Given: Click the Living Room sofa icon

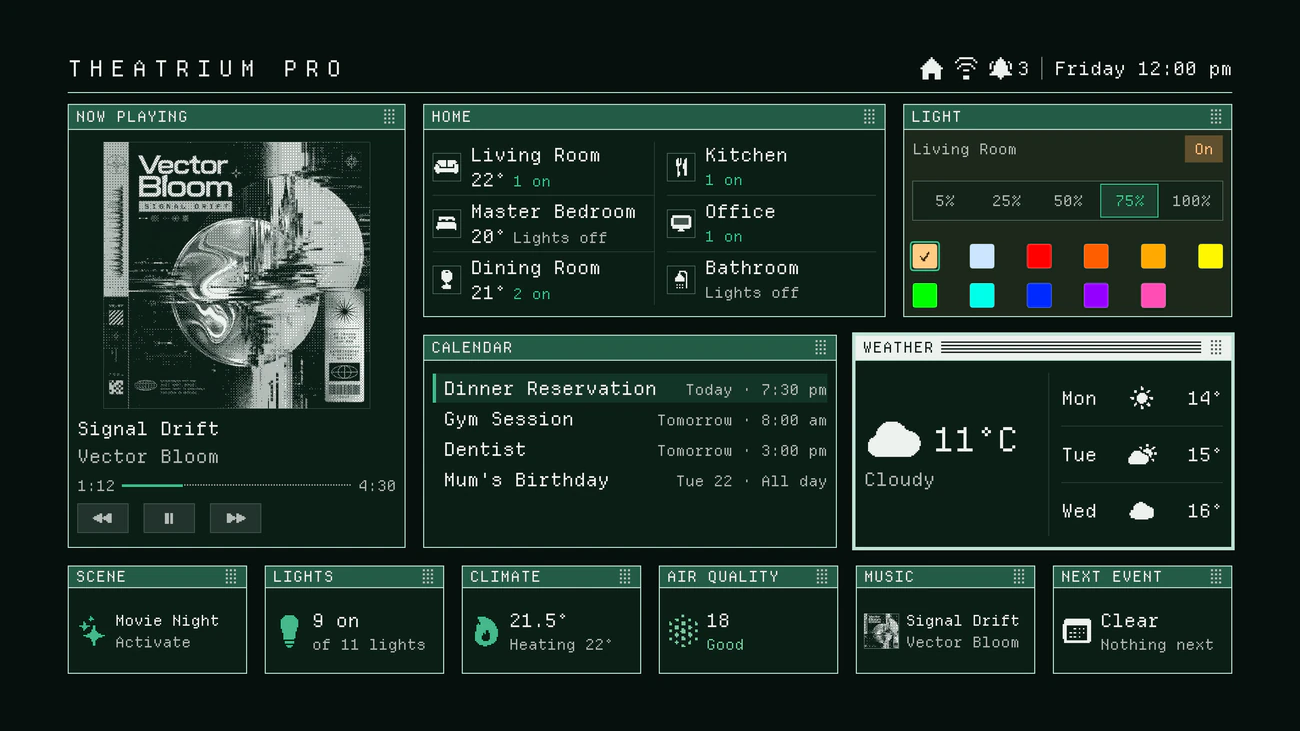Looking at the screenshot, I should click(447, 167).
